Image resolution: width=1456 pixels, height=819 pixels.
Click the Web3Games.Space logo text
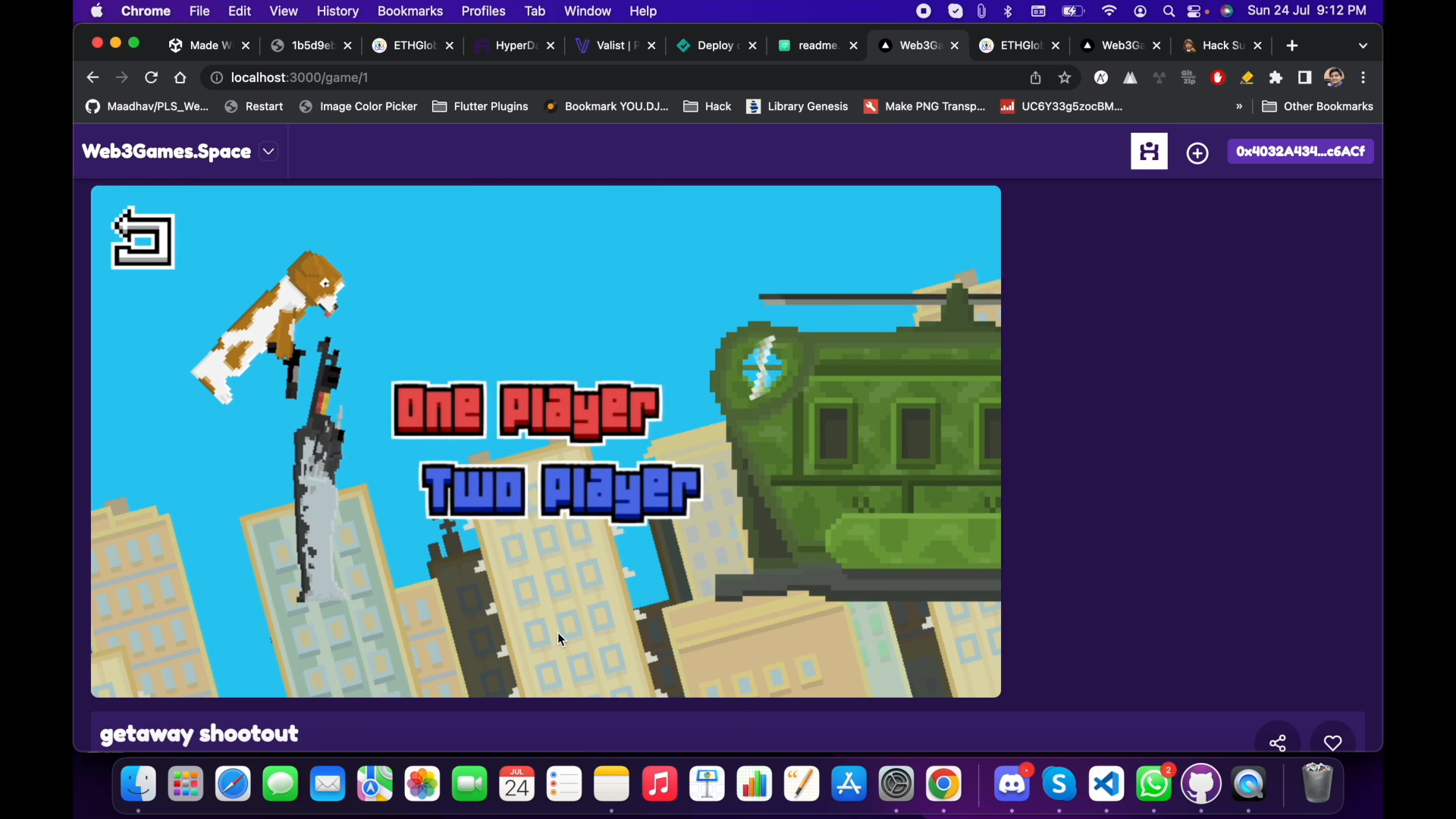[166, 152]
